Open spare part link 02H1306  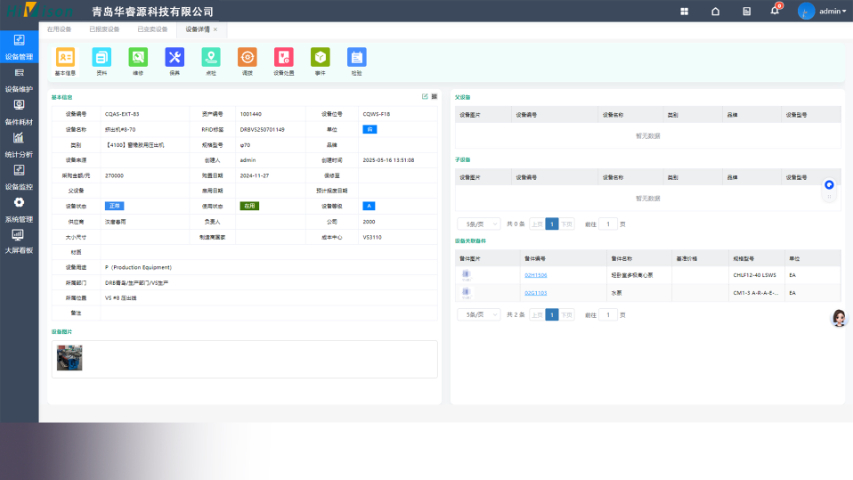[535, 274]
